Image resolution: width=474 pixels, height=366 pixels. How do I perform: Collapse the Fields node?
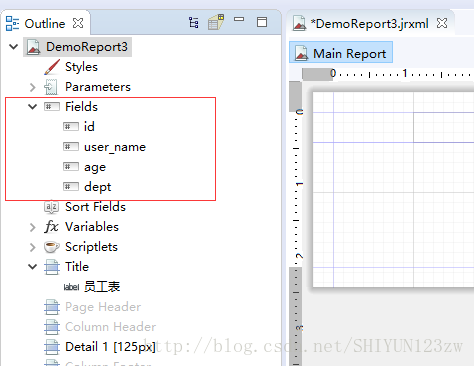(32, 107)
